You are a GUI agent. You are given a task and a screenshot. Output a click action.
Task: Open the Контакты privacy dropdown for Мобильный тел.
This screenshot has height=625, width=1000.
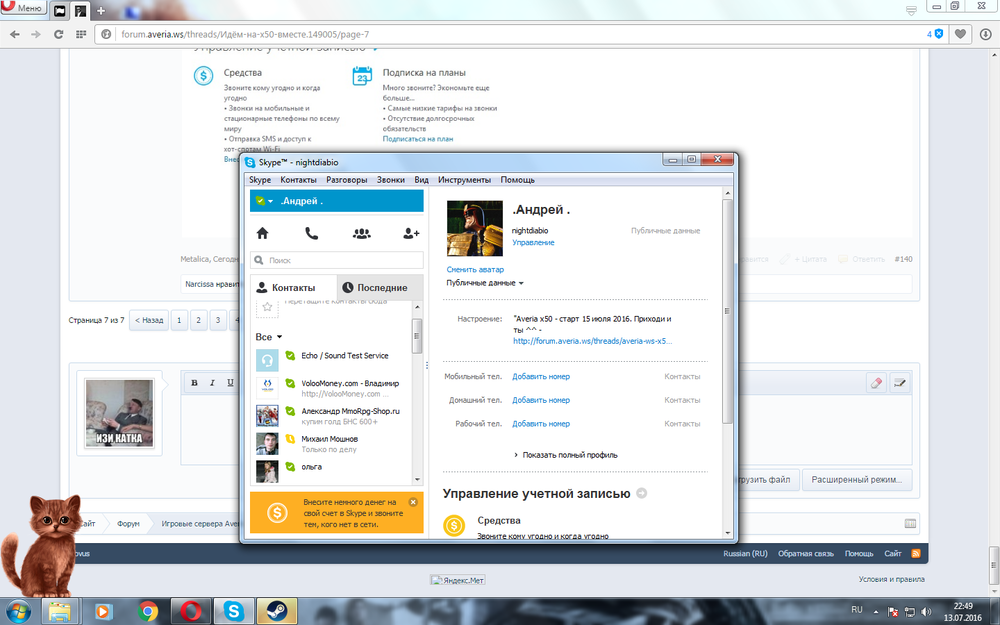(x=682, y=376)
